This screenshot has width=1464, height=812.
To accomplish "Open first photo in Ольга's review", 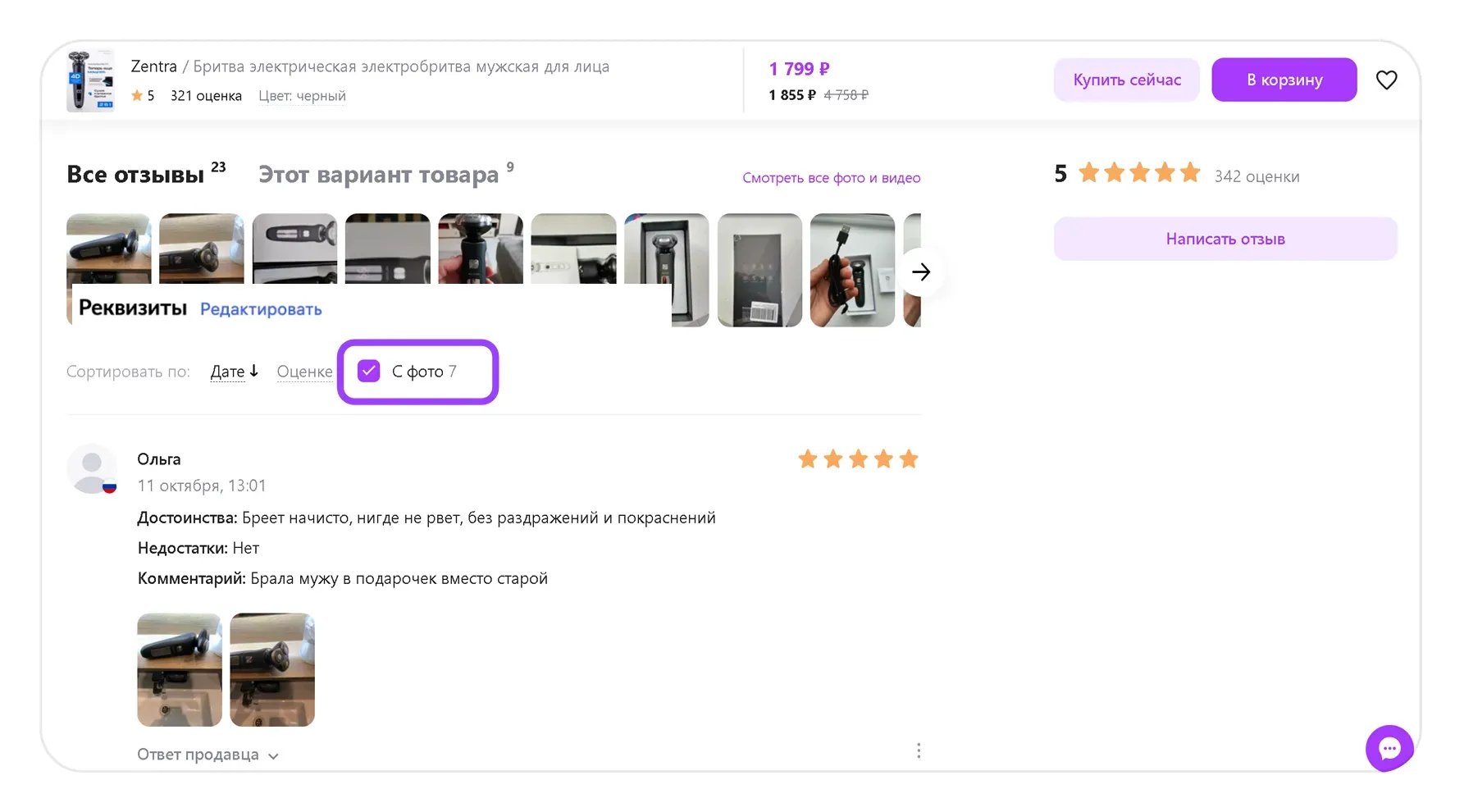I will (180, 669).
